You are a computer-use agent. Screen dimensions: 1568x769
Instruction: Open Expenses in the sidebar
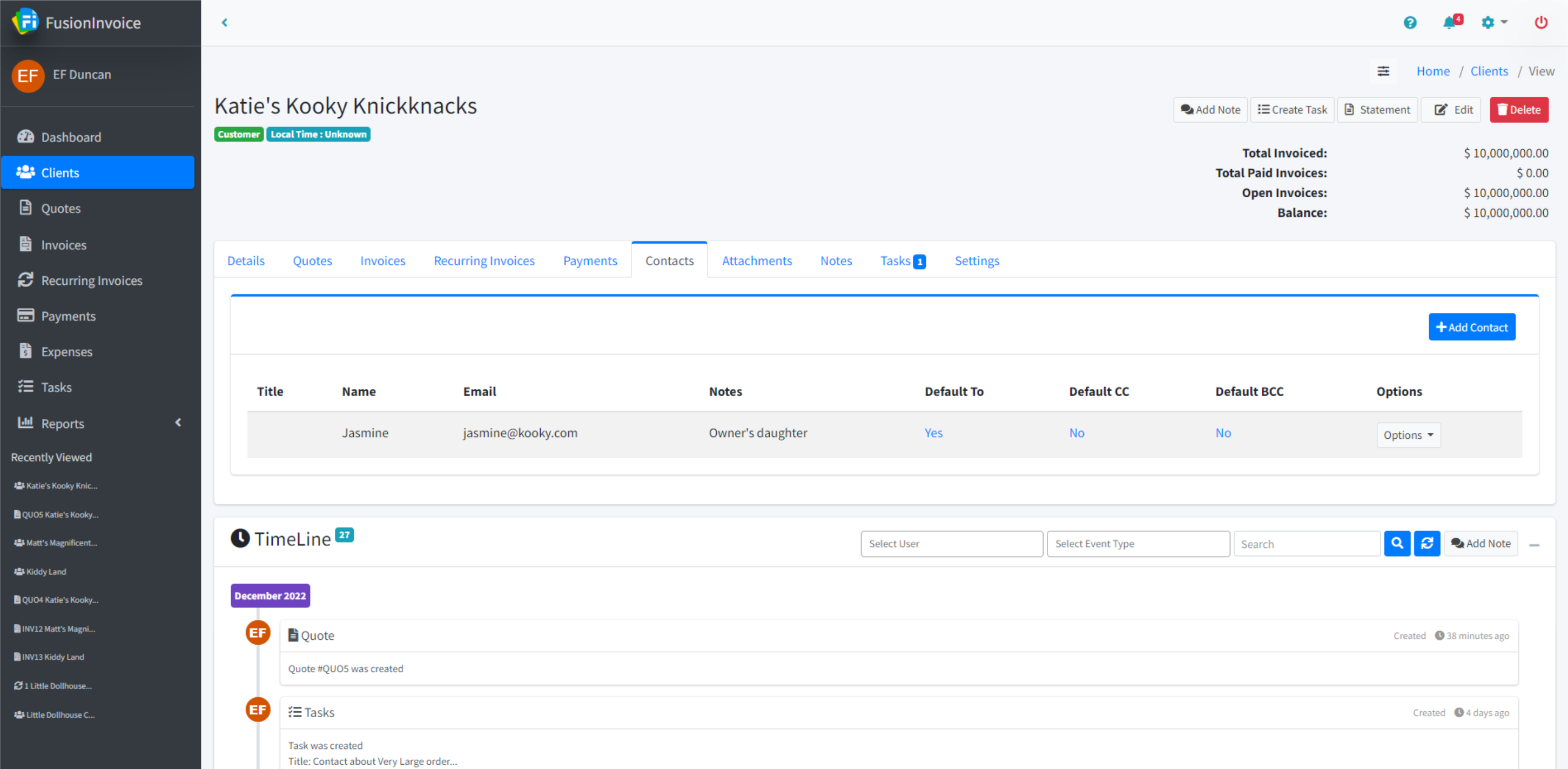click(x=66, y=351)
